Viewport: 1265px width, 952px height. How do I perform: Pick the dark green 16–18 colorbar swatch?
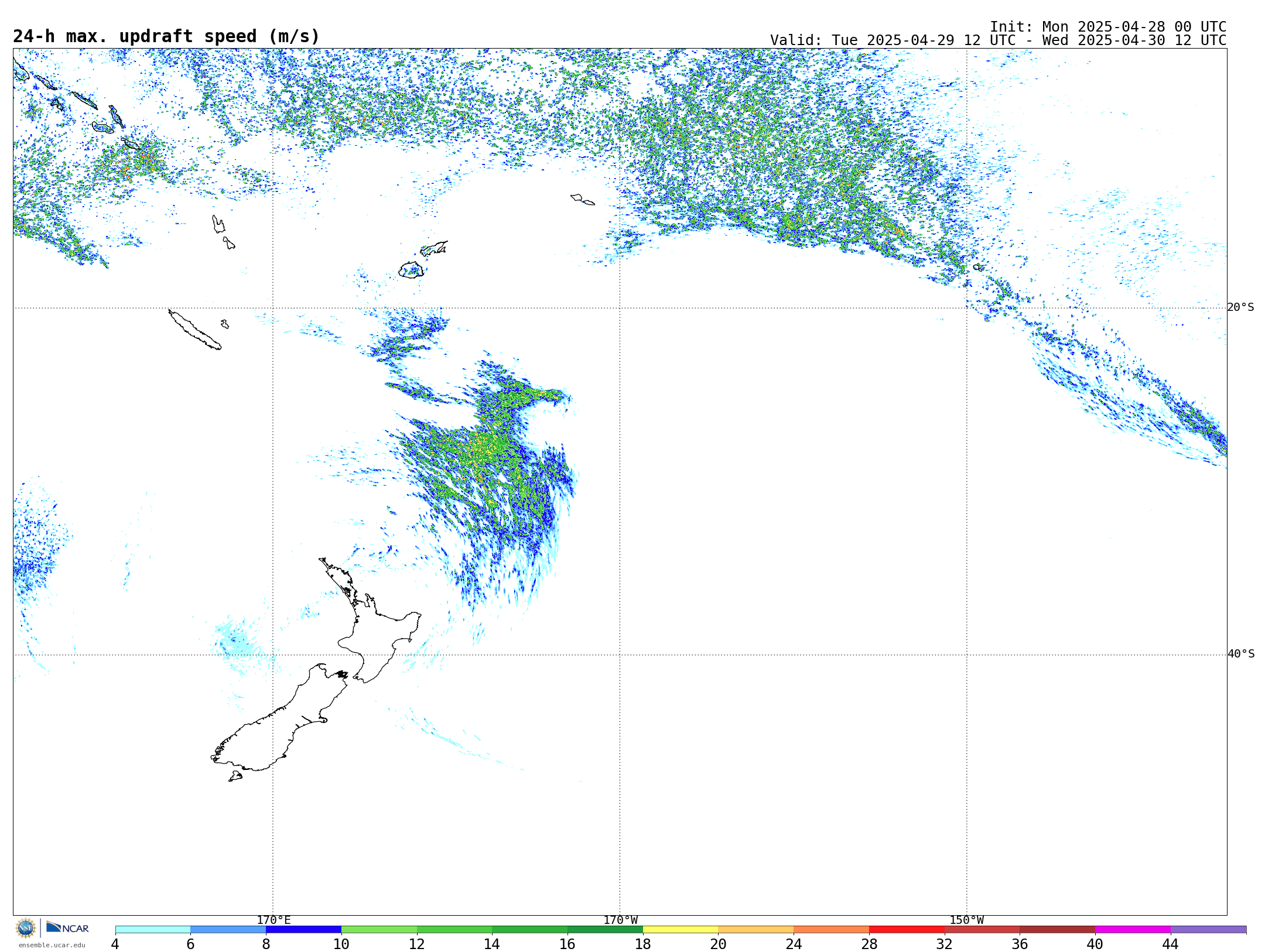pos(605,929)
